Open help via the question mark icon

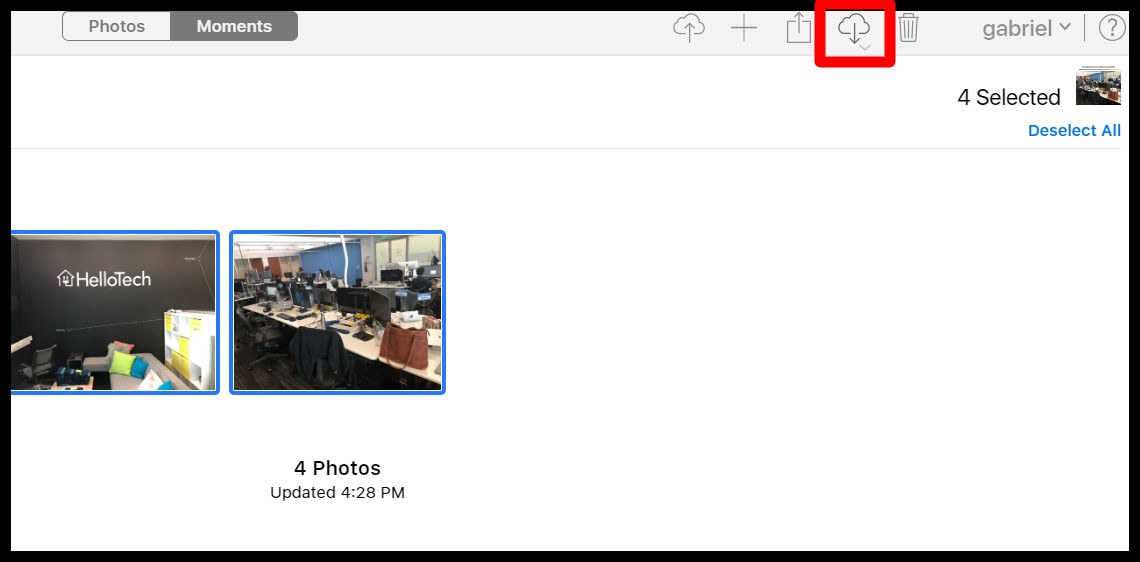point(1111,28)
